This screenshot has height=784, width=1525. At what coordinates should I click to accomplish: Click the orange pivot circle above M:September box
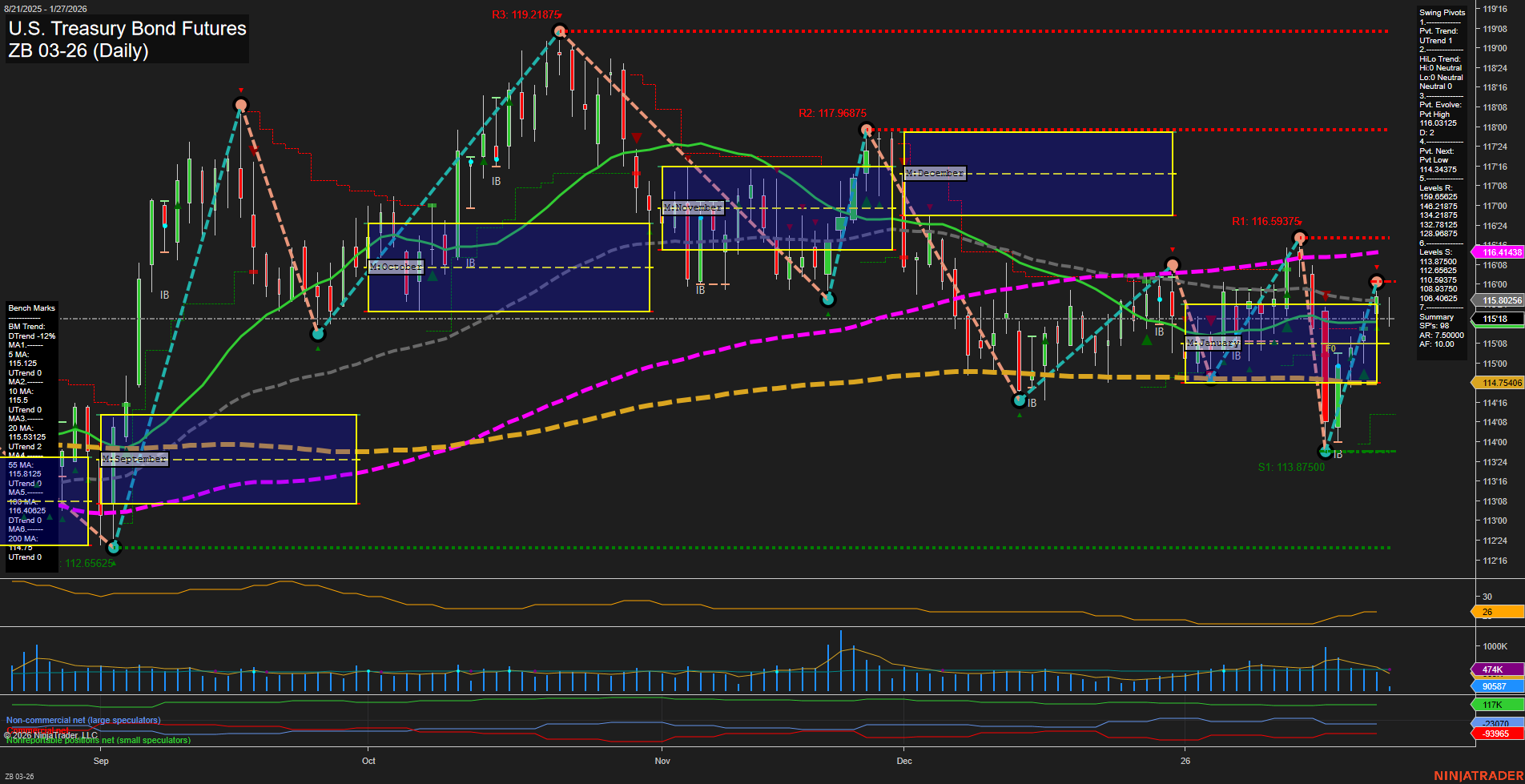click(240, 104)
